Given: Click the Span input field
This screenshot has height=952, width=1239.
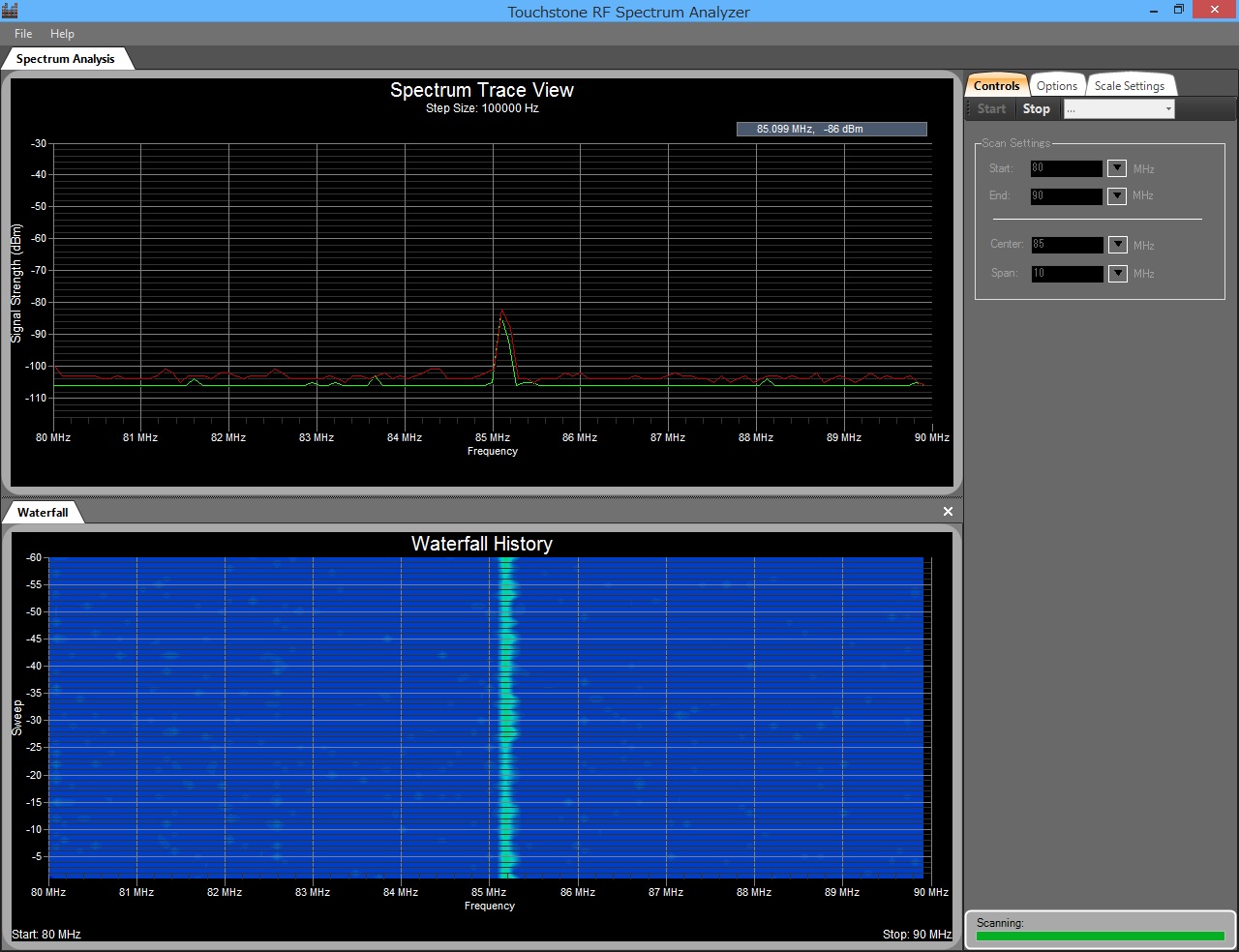Looking at the screenshot, I should coord(1067,274).
